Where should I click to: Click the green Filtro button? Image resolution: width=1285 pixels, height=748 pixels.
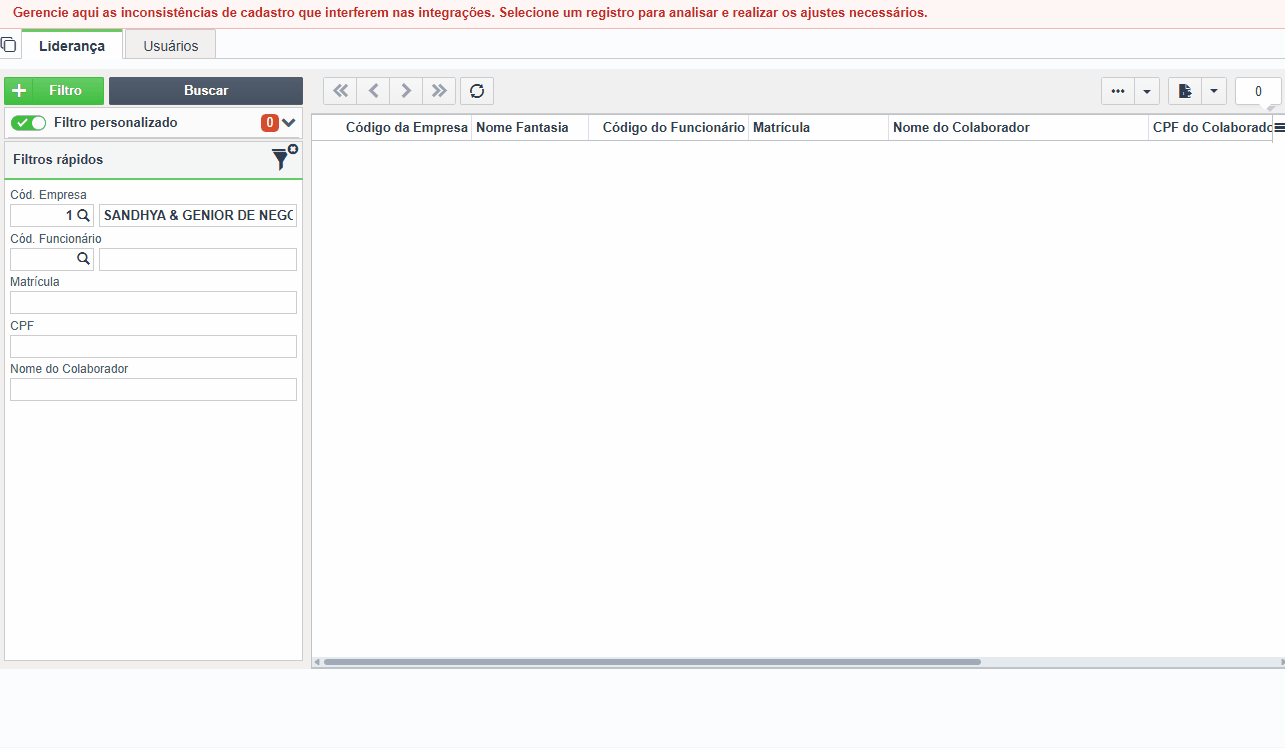tap(54, 91)
